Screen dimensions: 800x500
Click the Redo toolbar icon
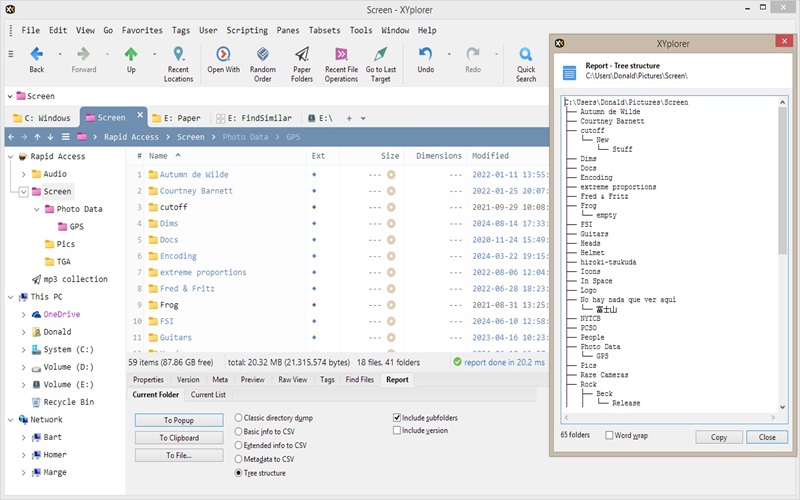(x=473, y=54)
